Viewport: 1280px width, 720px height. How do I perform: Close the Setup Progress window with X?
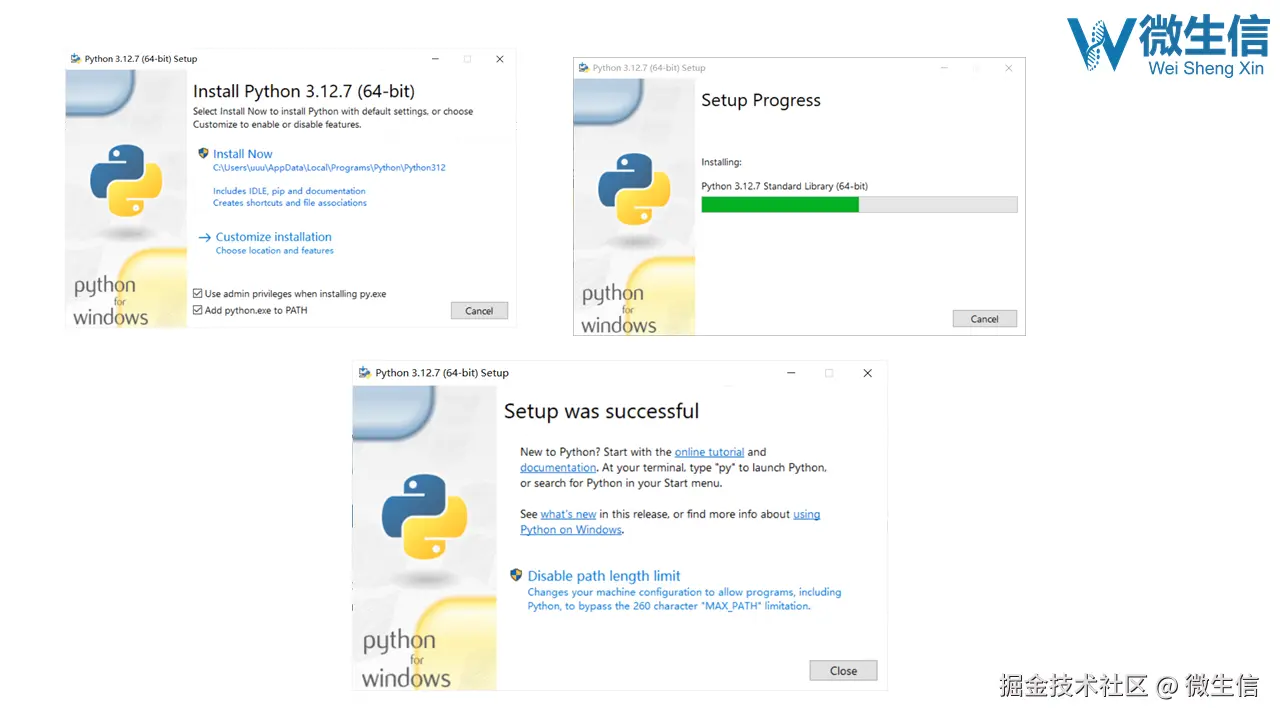tap(1008, 68)
